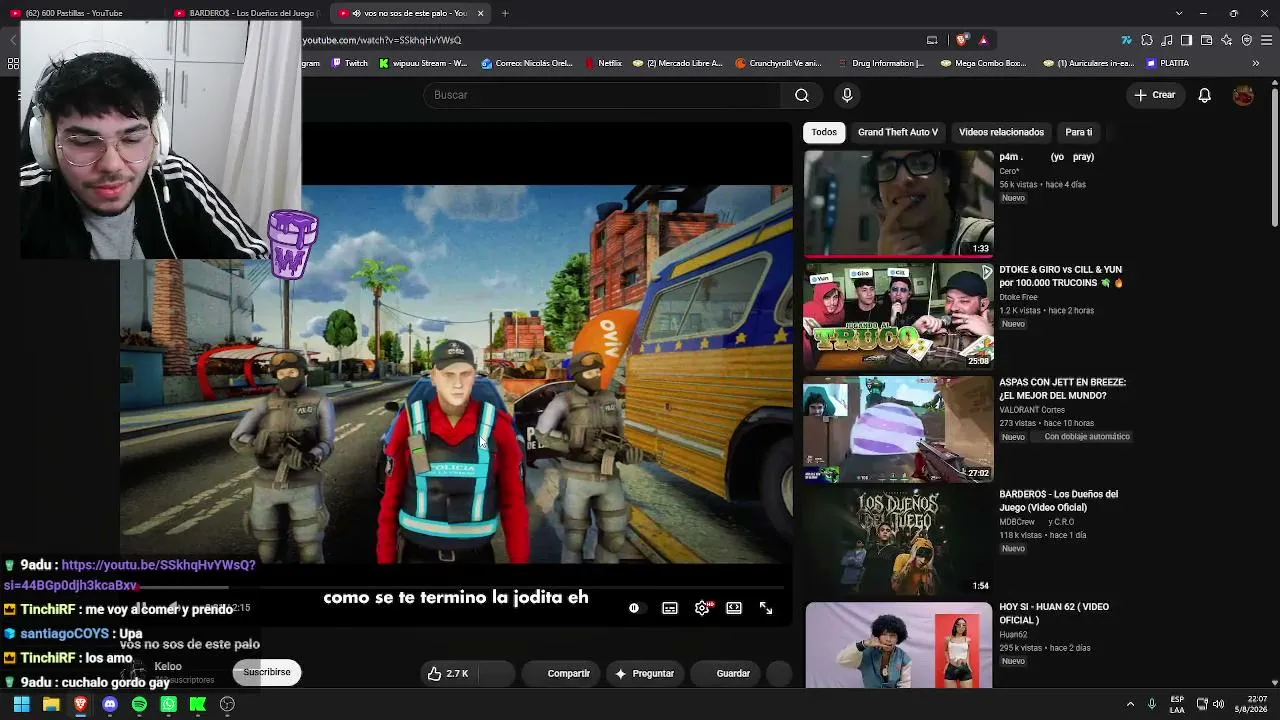The width and height of the screenshot is (1280, 720).
Task: Click the translate extension icon in toolbar
Action: pyautogui.click(x=1127, y=40)
